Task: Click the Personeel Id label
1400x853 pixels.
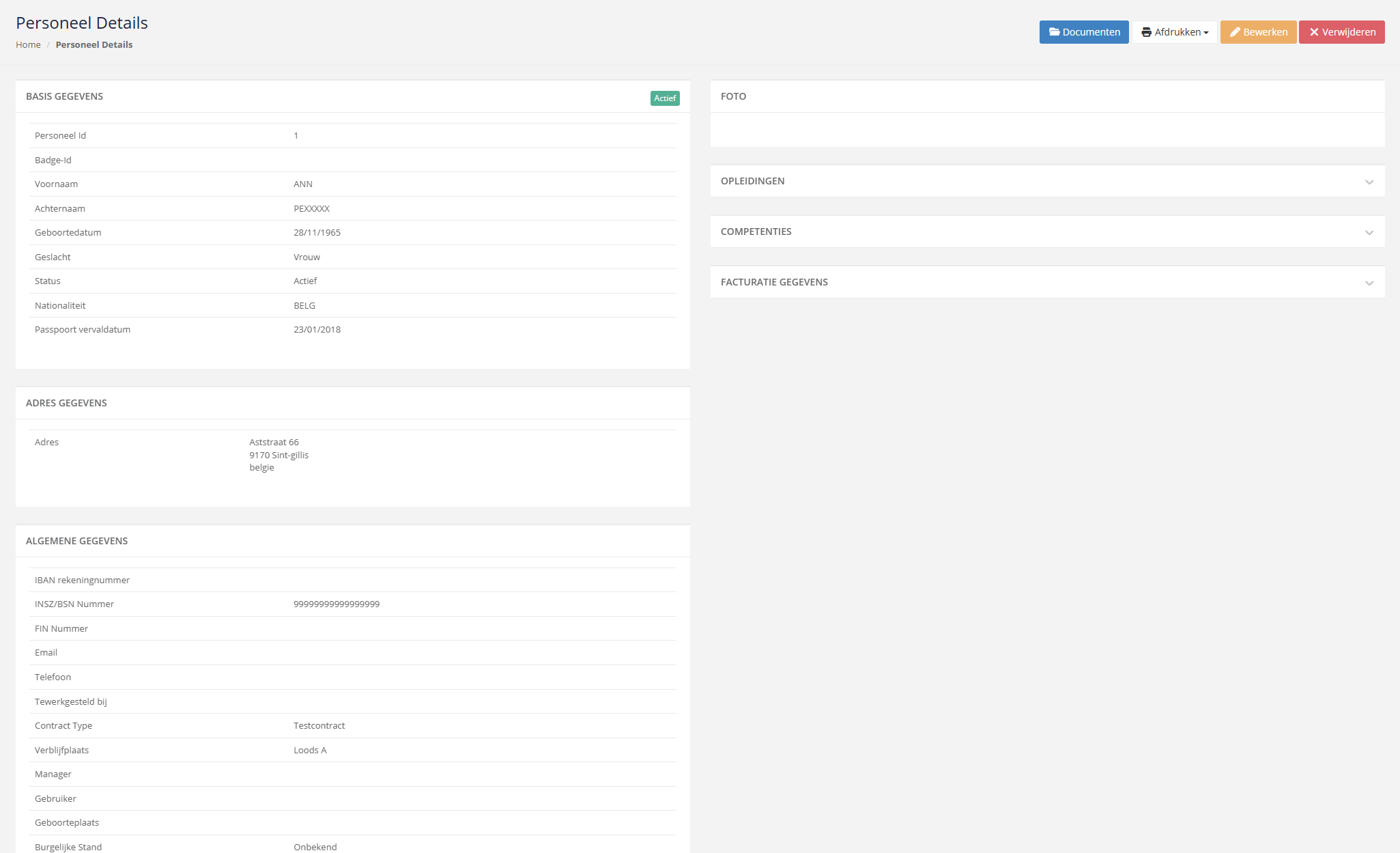Action: click(x=60, y=136)
